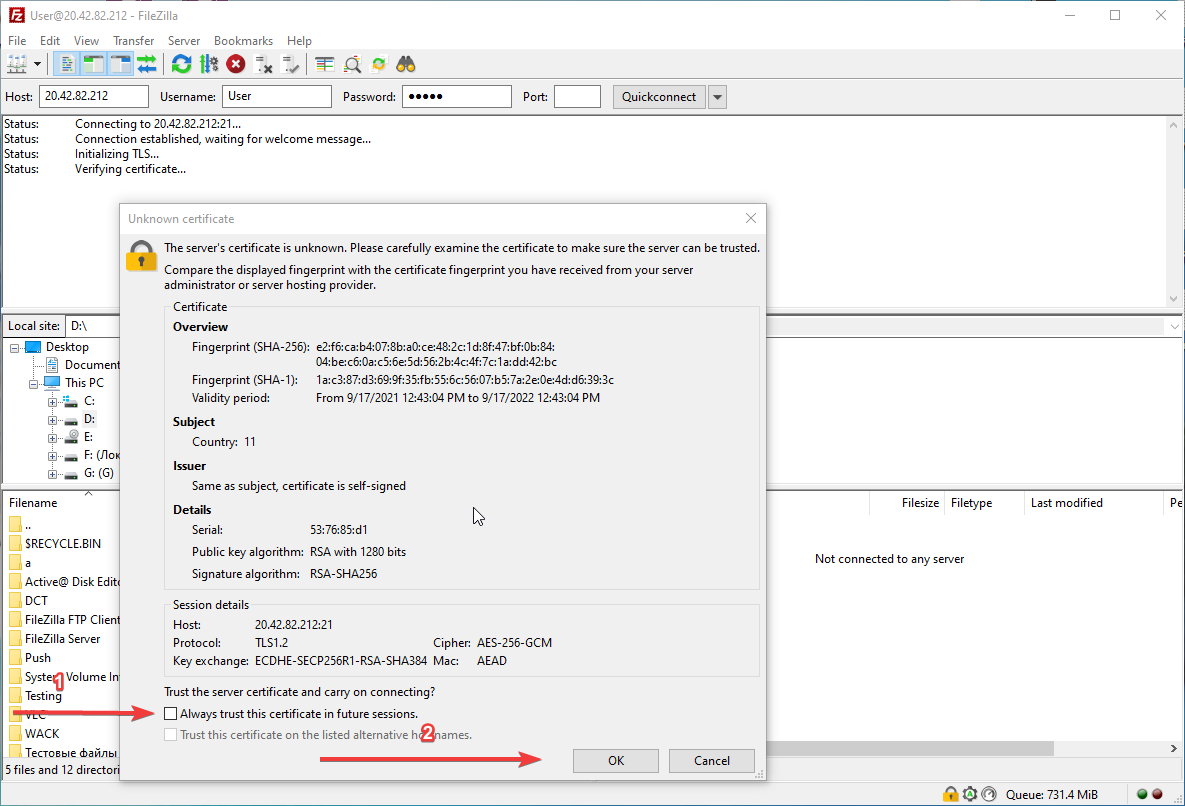Click the green activity LED indicator
1185x806 pixels.
tap(1142, 794)
